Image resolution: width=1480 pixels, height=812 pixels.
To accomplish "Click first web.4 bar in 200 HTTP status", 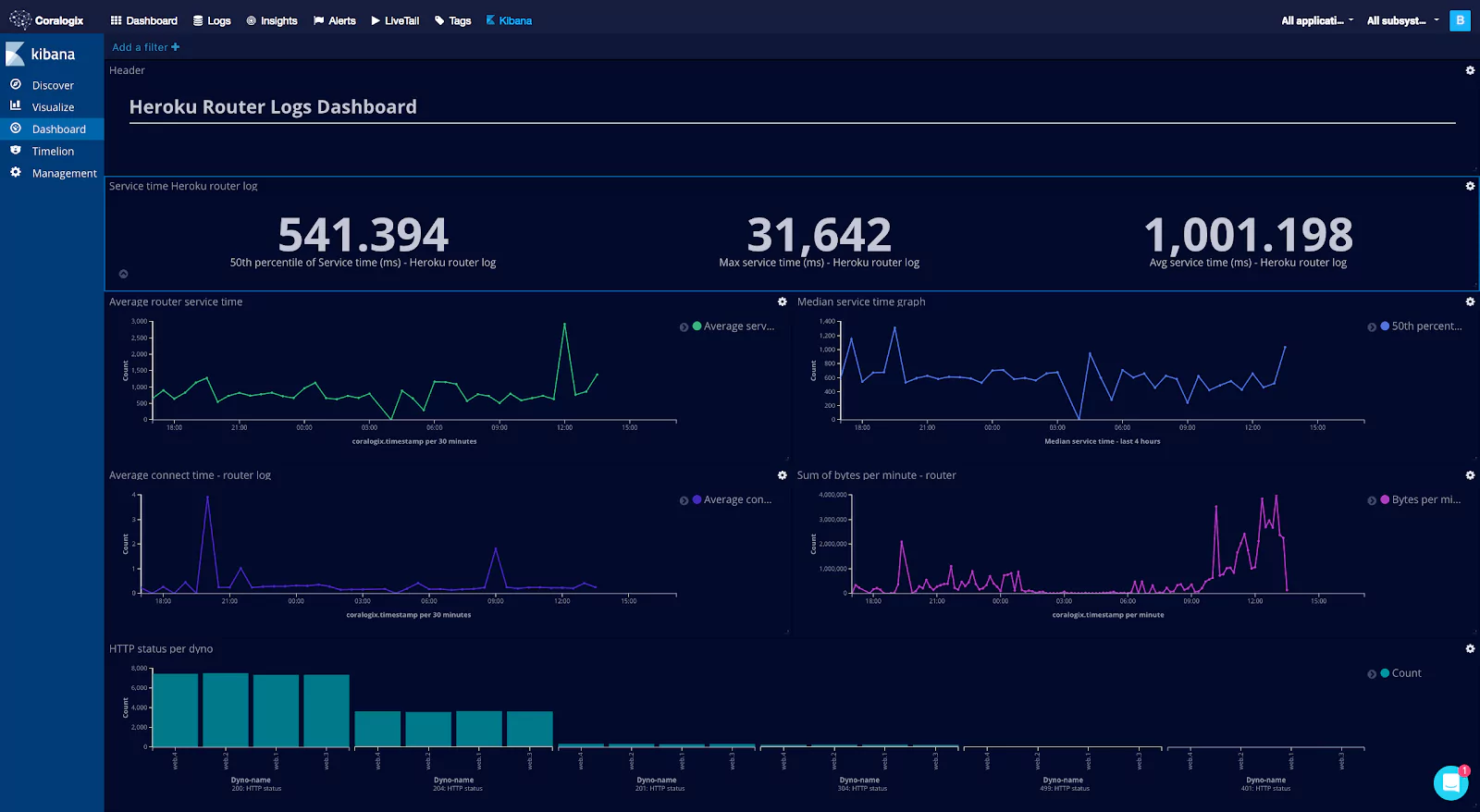I will 176,709.
